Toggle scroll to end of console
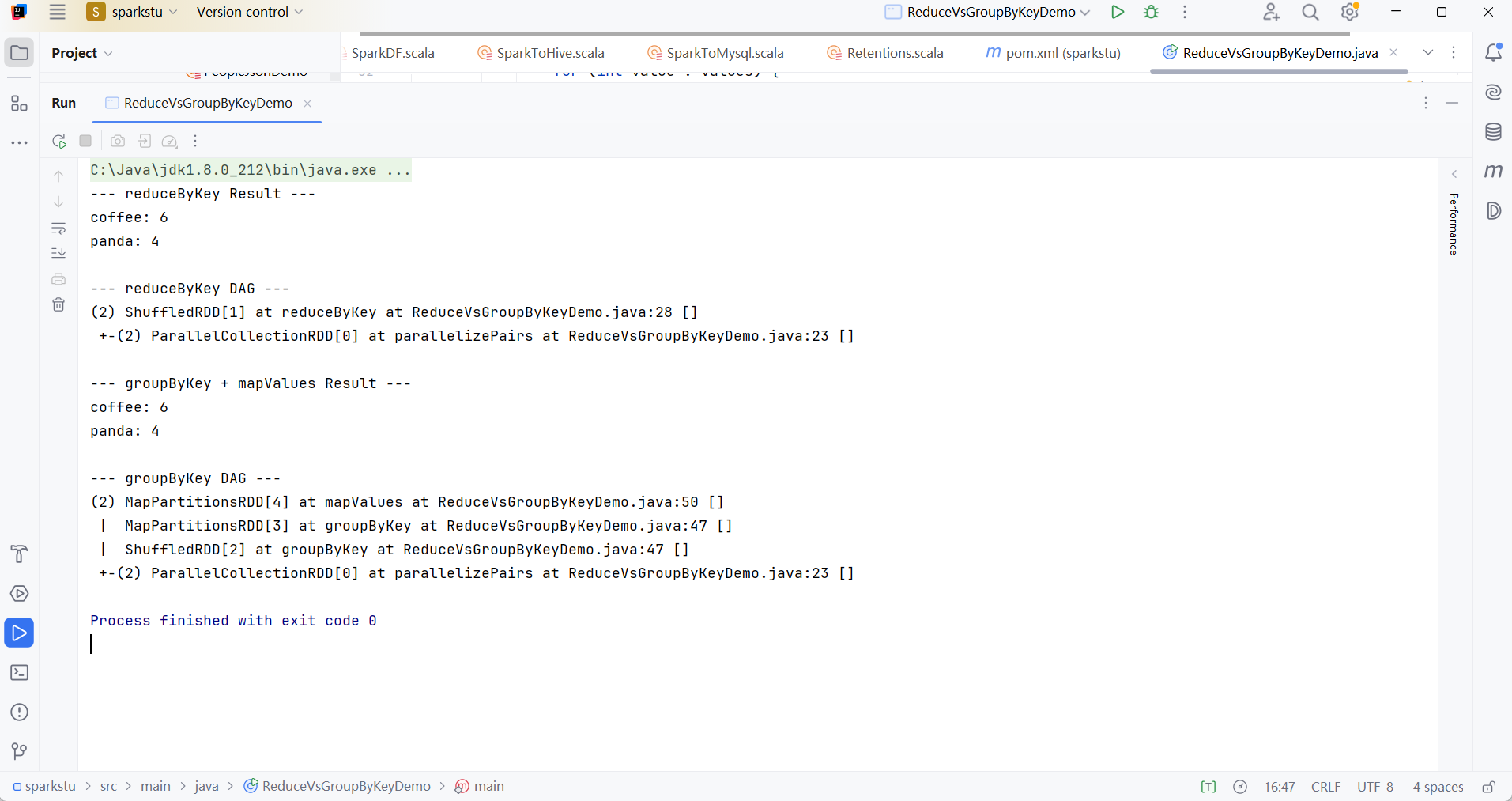 tap(58, 253)
